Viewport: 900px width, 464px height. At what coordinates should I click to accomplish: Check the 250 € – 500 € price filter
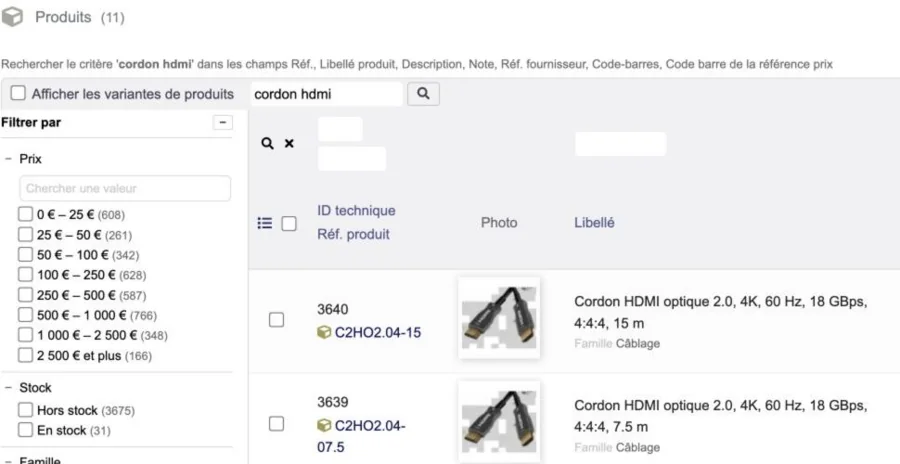(x=25, y=295)
